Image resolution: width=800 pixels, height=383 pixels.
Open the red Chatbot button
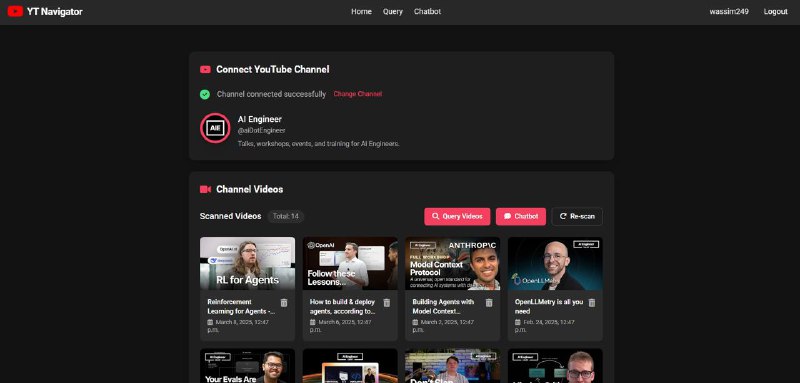[x=521, y=216]
